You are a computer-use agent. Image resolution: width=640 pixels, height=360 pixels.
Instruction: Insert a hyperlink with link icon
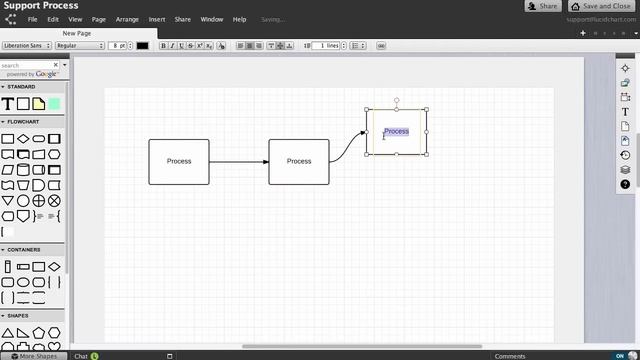tap(381, 46)
